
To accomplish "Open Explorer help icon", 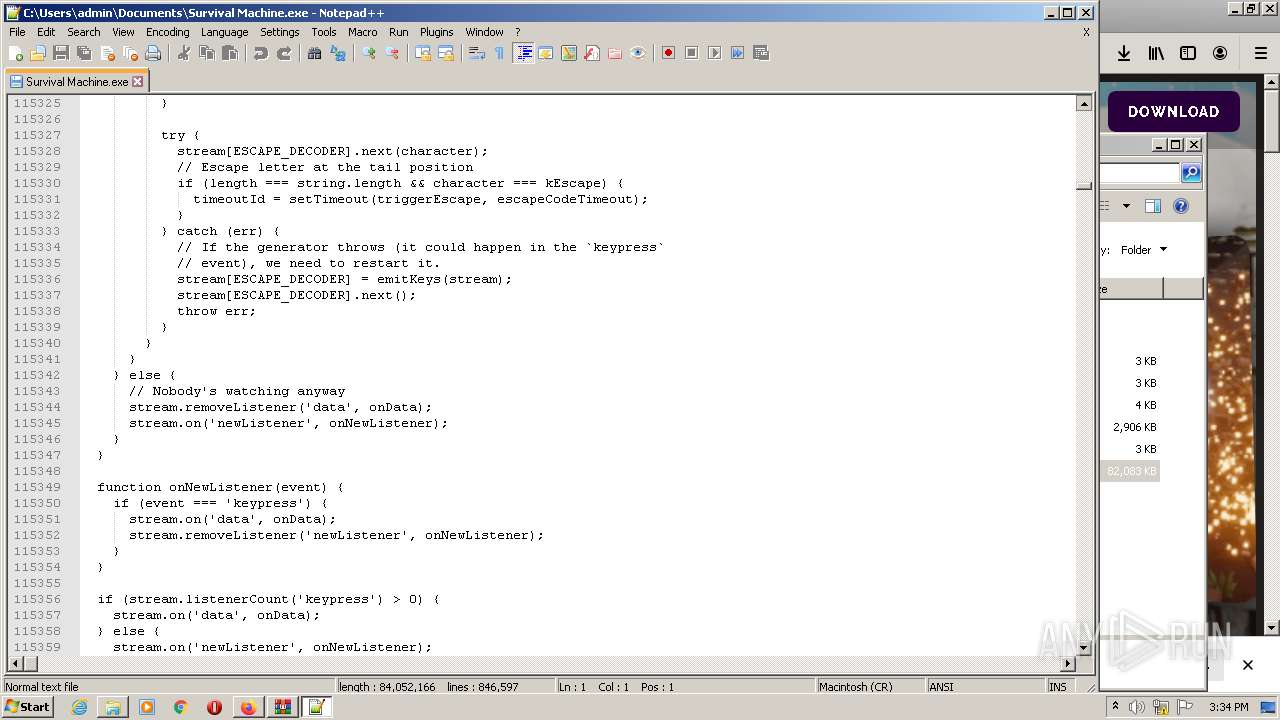I will tap(1181, 206).
